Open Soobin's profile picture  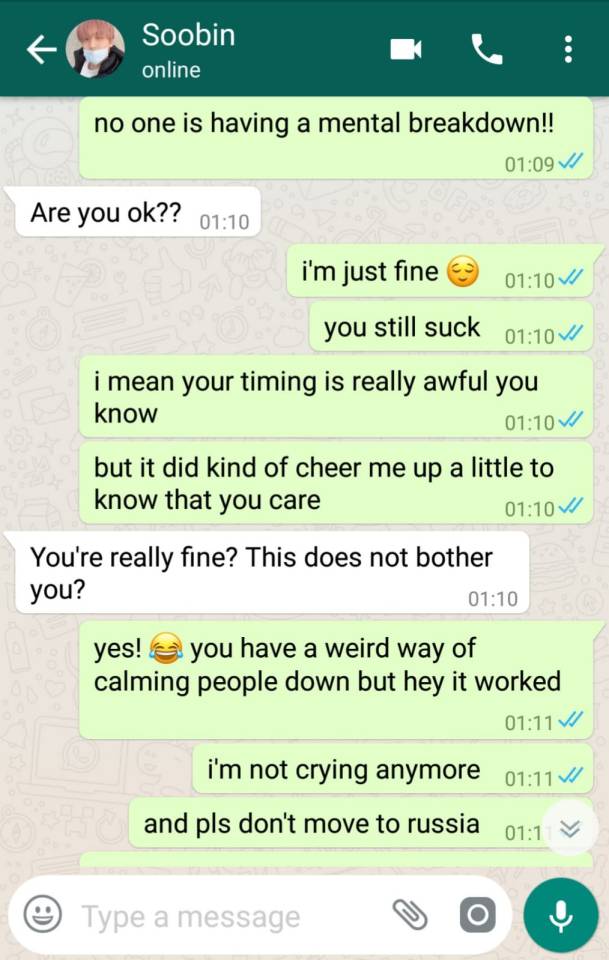pos(95,49)
